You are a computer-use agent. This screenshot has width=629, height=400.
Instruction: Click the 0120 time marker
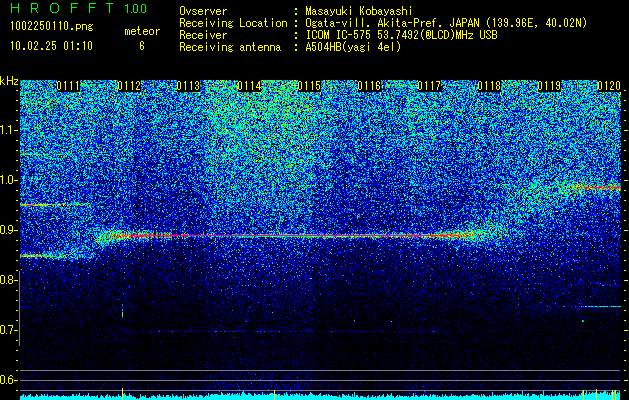click(x=609, y=86)
